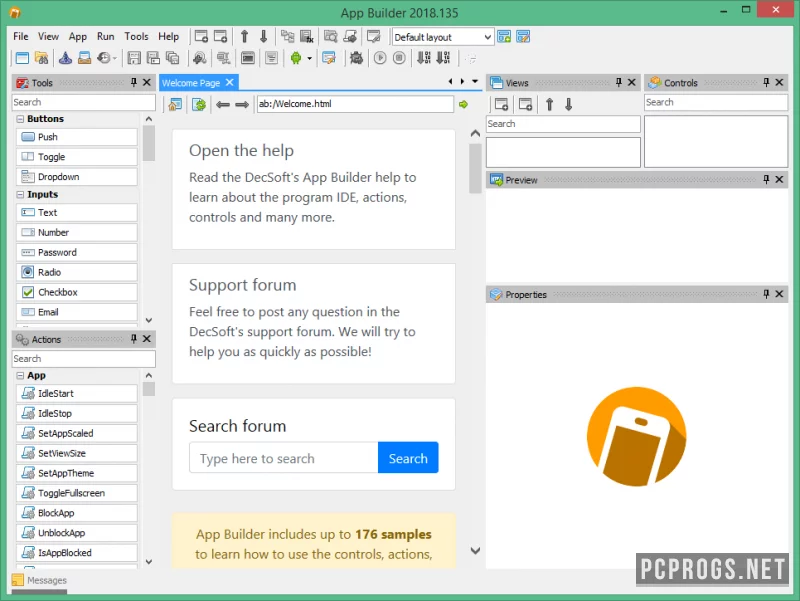The image size is (800, 601).
Task: Select the Radio control tool
Action: [77, 272]
